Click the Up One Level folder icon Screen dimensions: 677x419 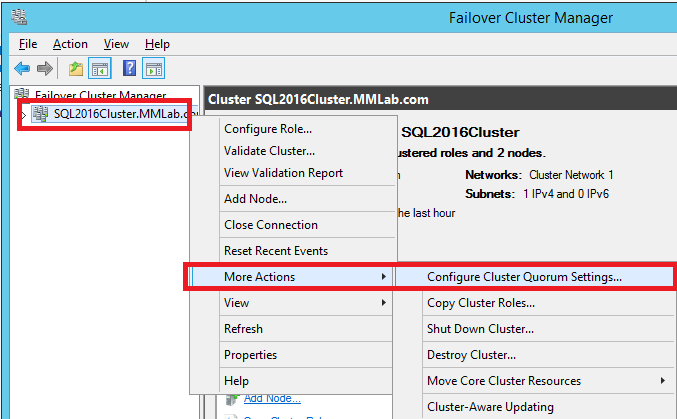click(76, 69)
